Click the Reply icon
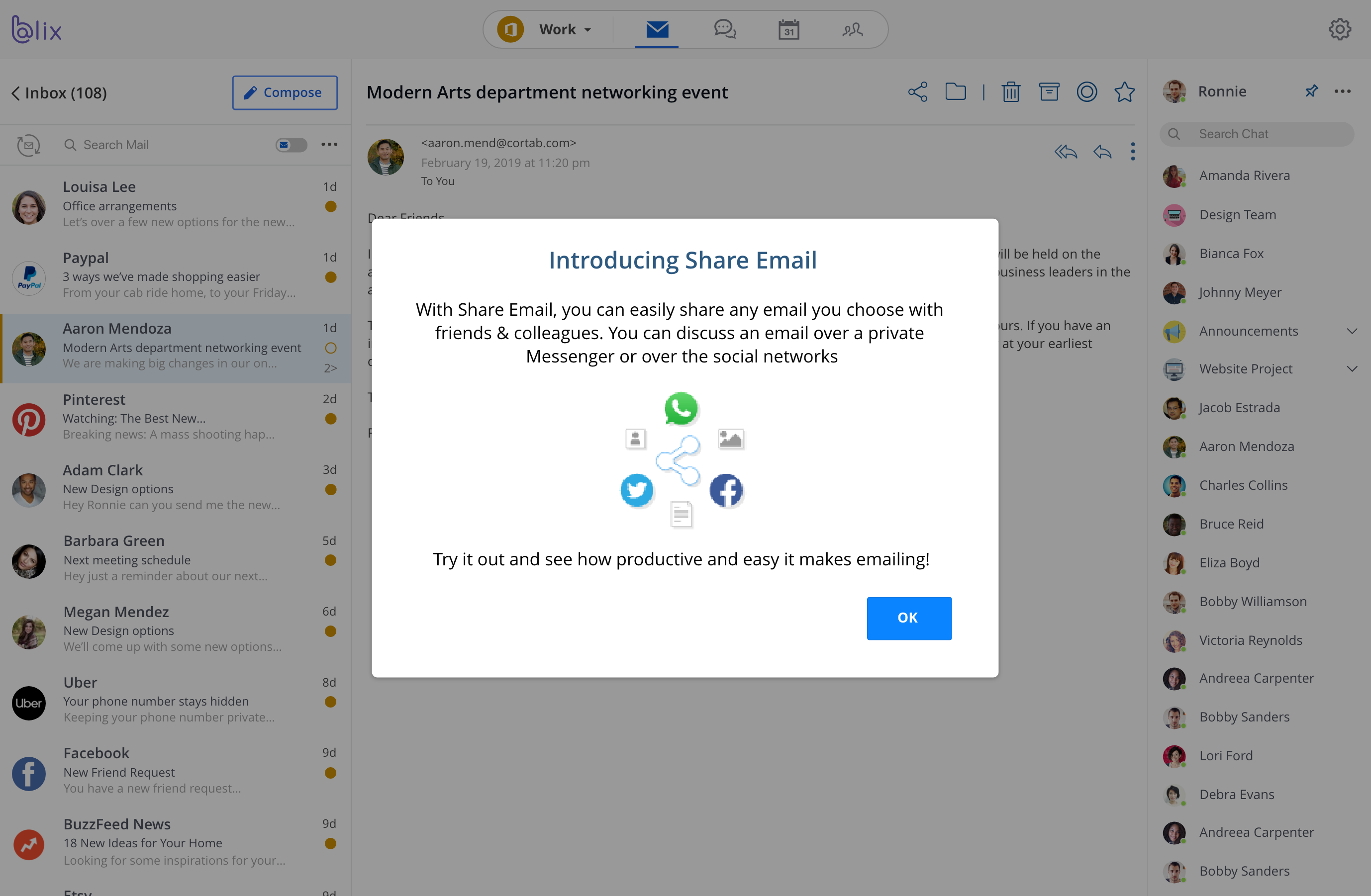Image resolution: width=1371 pixels, height=896 pixels. pyautogui.click(x=1102, y=152)
